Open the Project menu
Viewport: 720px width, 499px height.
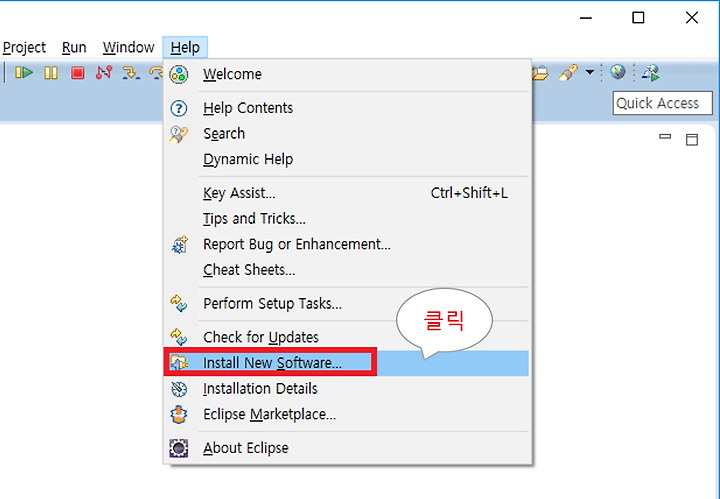click(x=24, y=47)
